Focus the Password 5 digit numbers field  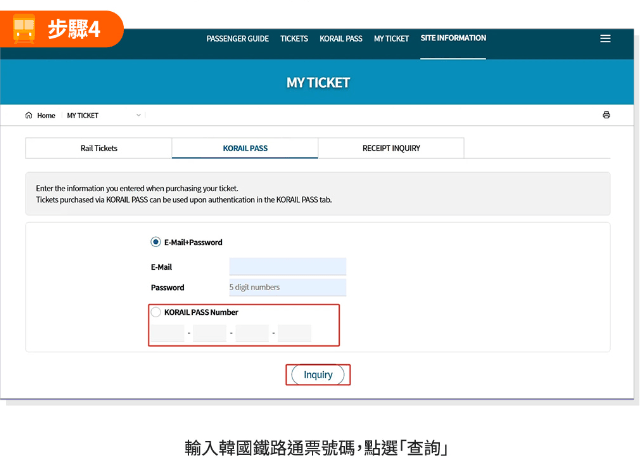tap(288, 287)
